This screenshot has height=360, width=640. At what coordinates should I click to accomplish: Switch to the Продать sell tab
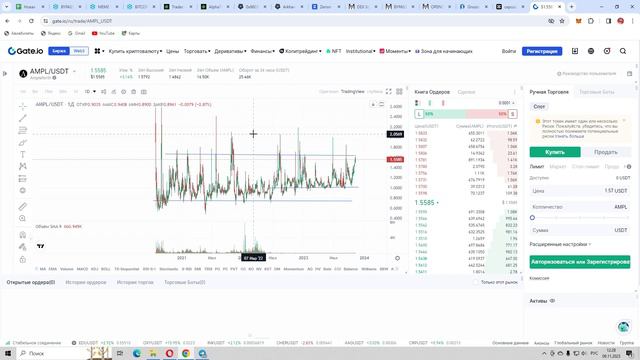click(606, 152)
